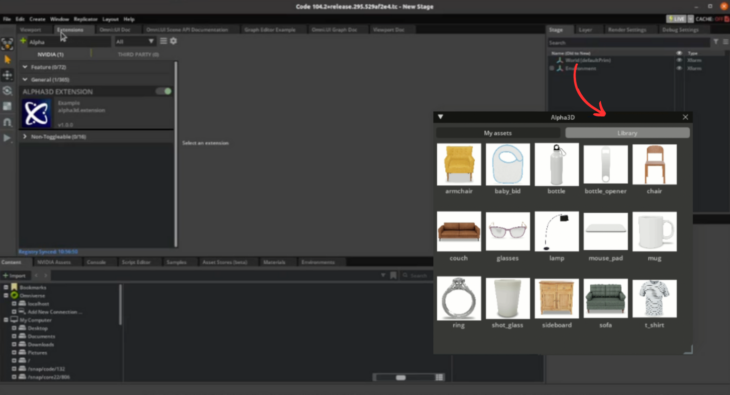Click the extensions list options hamburger icon
The image size is (730, 395).
(x=163, y=41)
